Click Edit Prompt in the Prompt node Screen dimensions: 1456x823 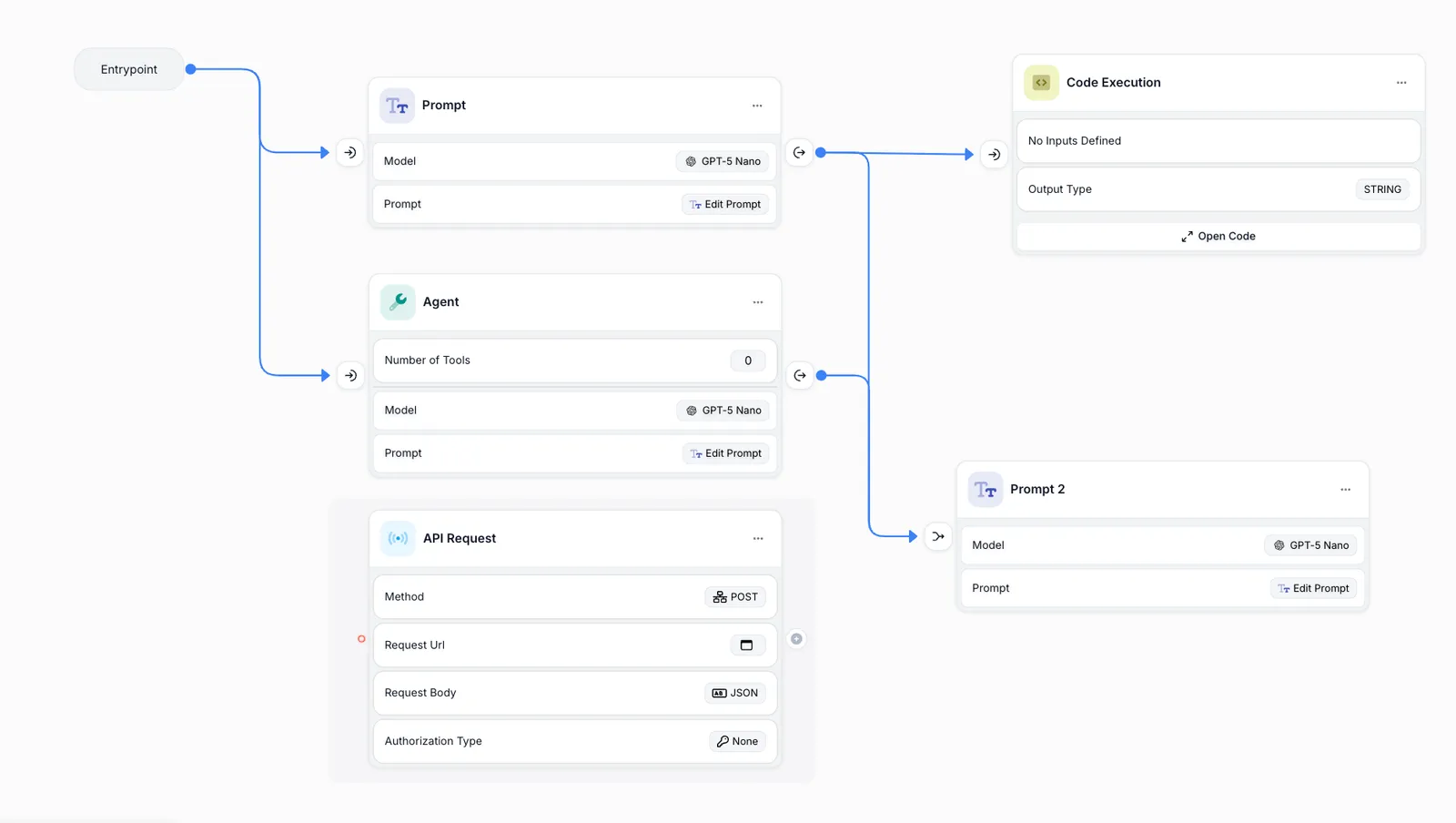pyautogui.click(x=725, y=204)
